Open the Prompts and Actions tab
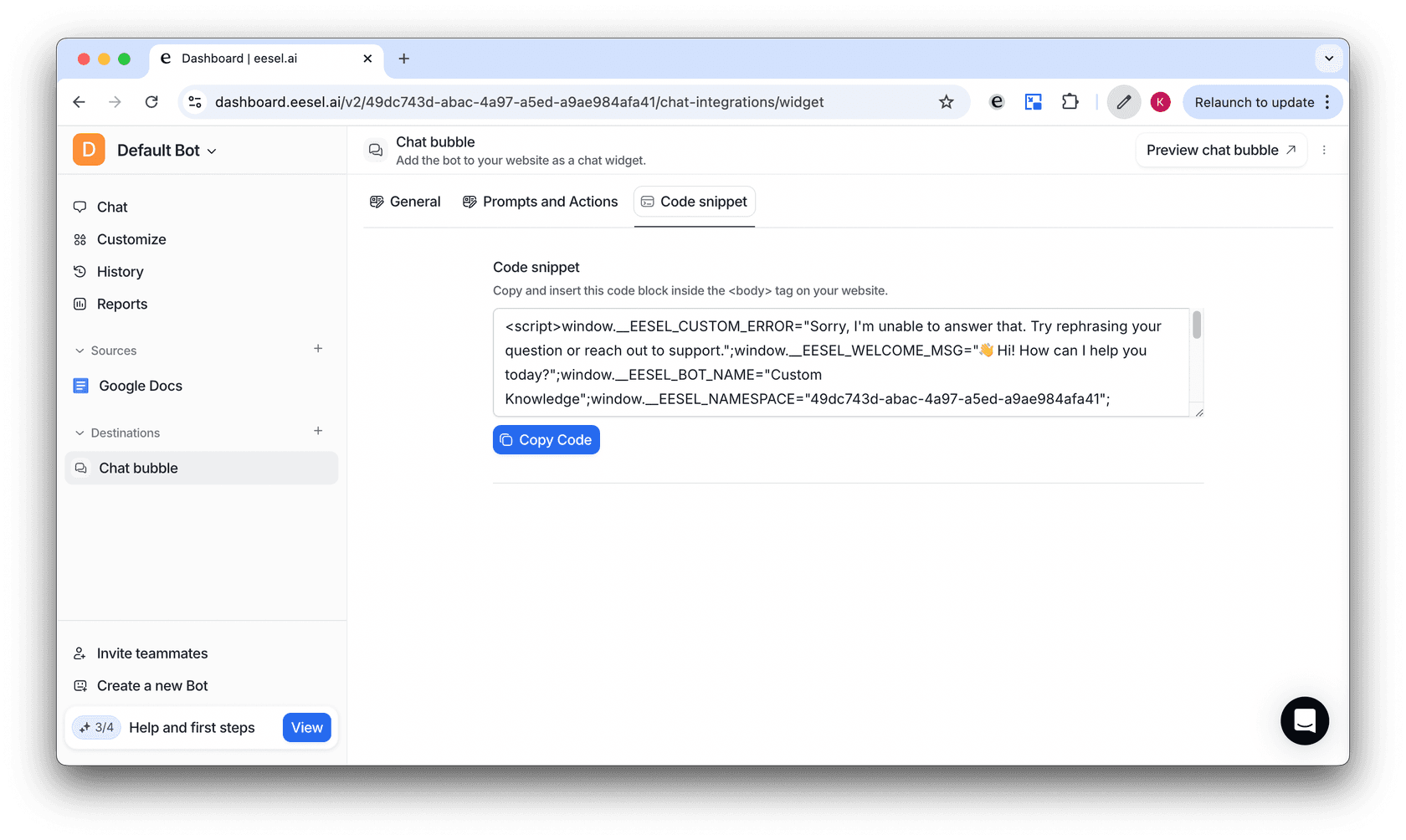This screenshot has width=1406, height=840. pyautogui.click(x=541, y=202)
